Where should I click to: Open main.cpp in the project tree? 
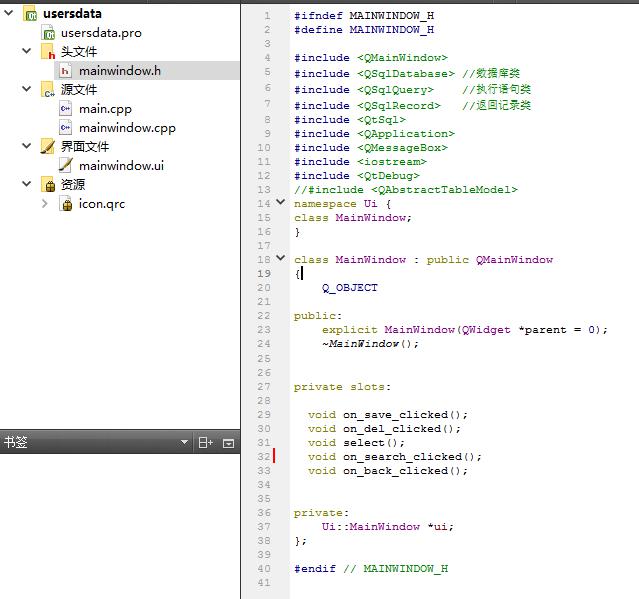click(x=105, y=109)
